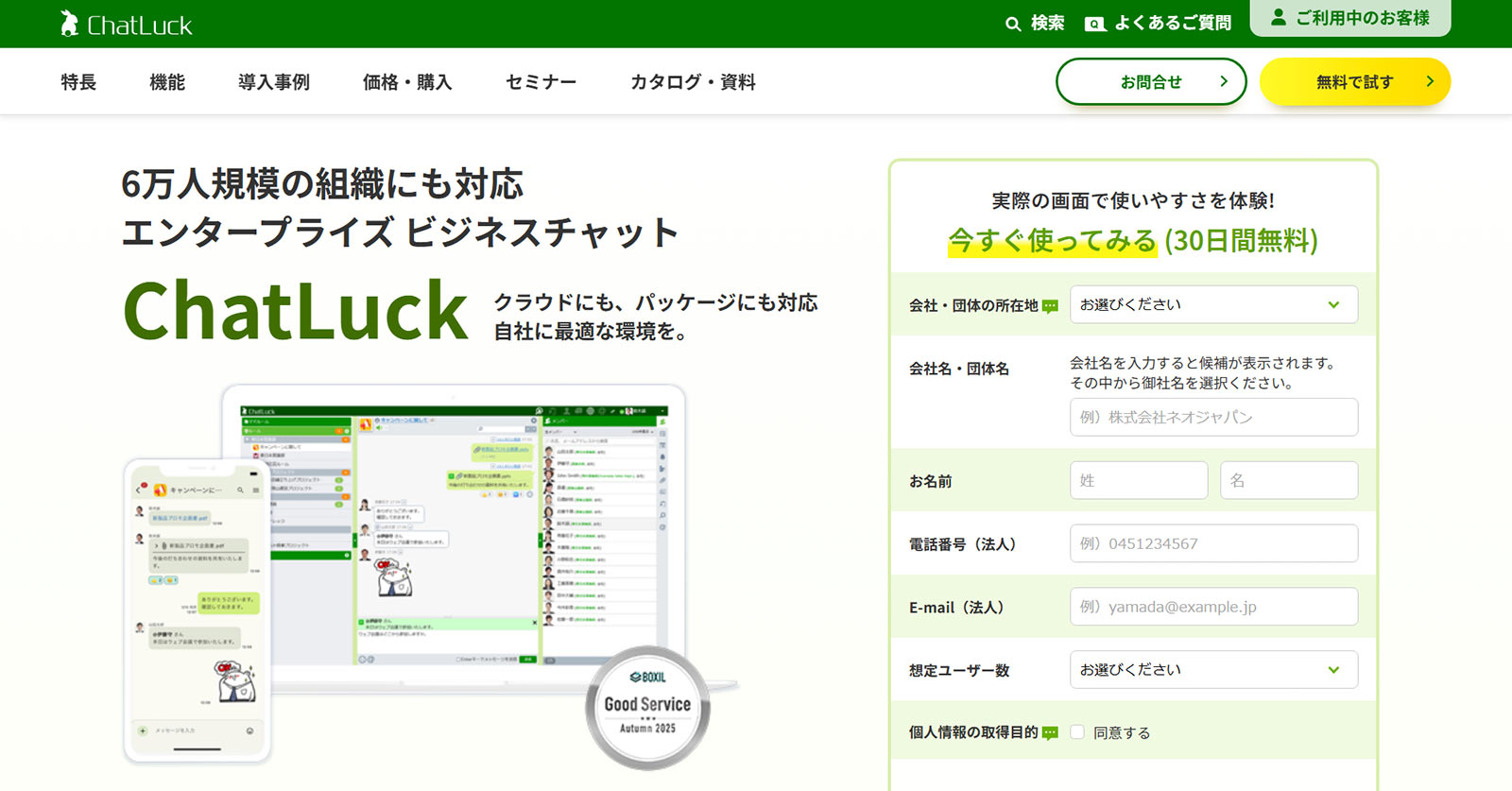Click the 実際の画面で使いやすさを体験! text

pyautogui.click(x=1133, y=200)
